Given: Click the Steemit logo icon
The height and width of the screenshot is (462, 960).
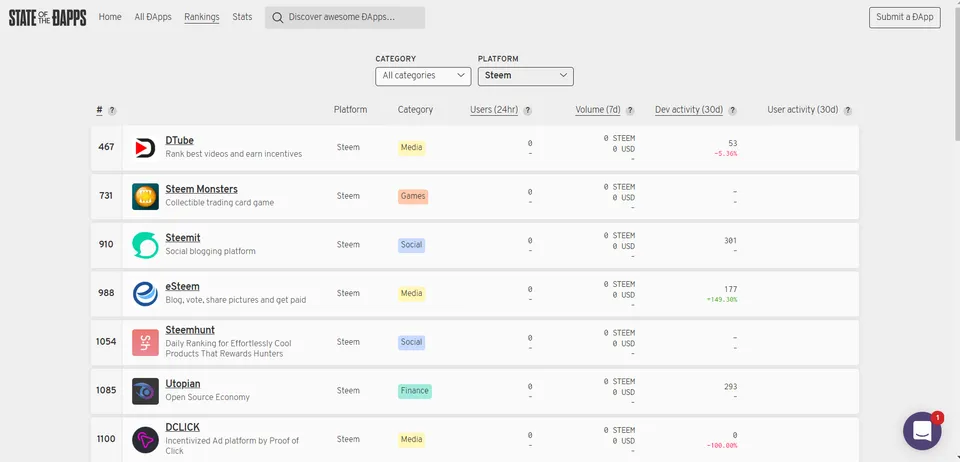Looking at the screenshot, I should [145, 245].
